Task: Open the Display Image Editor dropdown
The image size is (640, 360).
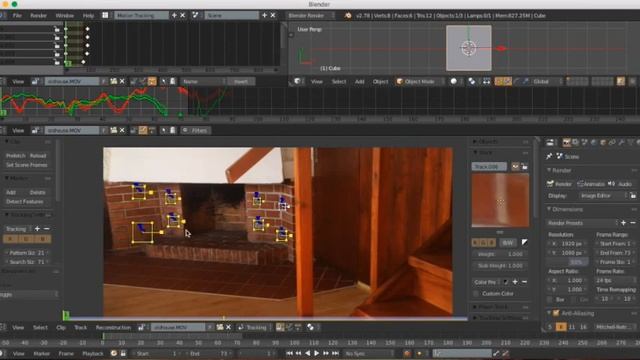Action: [x=602, y=196]
